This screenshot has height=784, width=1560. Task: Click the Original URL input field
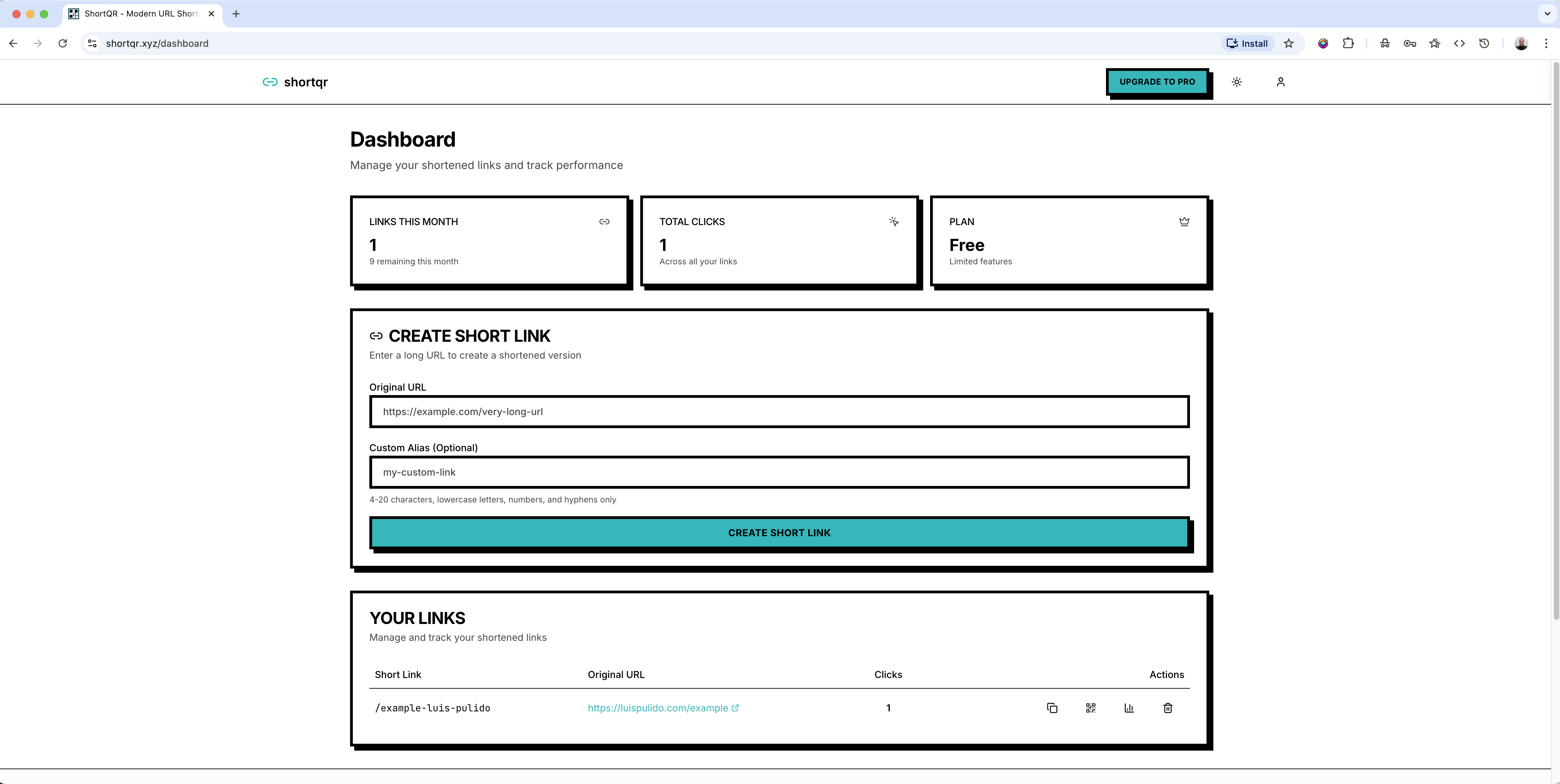pos(779,412)
